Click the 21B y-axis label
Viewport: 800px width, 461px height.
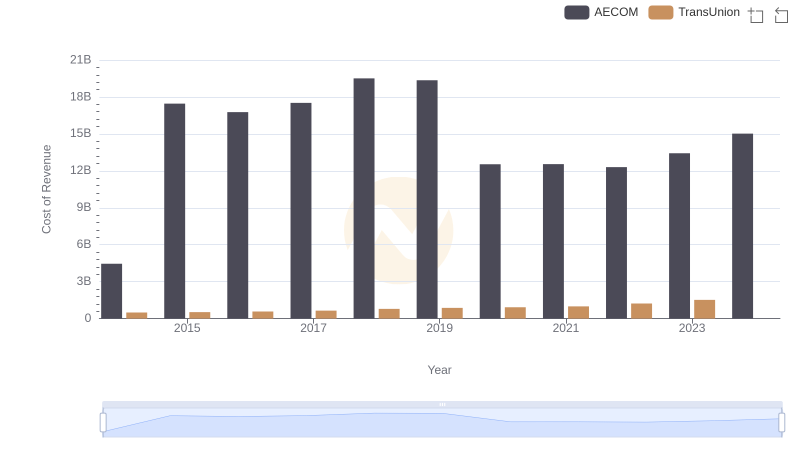[x=81, y=60]
